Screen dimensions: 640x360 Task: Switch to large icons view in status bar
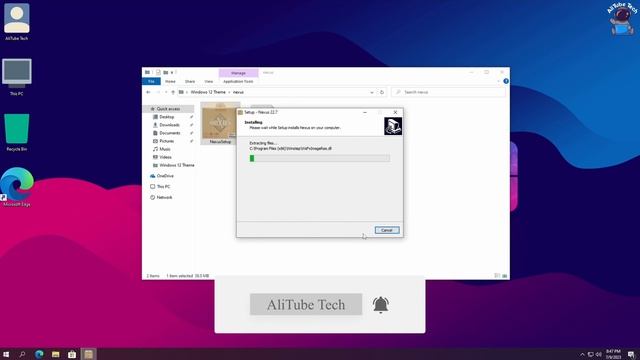[505, 276]
